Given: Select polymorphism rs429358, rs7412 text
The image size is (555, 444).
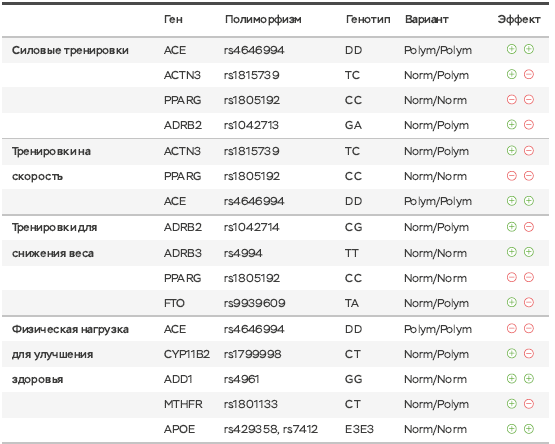Looking at the screenshot, I should click(x=271, y=429).
